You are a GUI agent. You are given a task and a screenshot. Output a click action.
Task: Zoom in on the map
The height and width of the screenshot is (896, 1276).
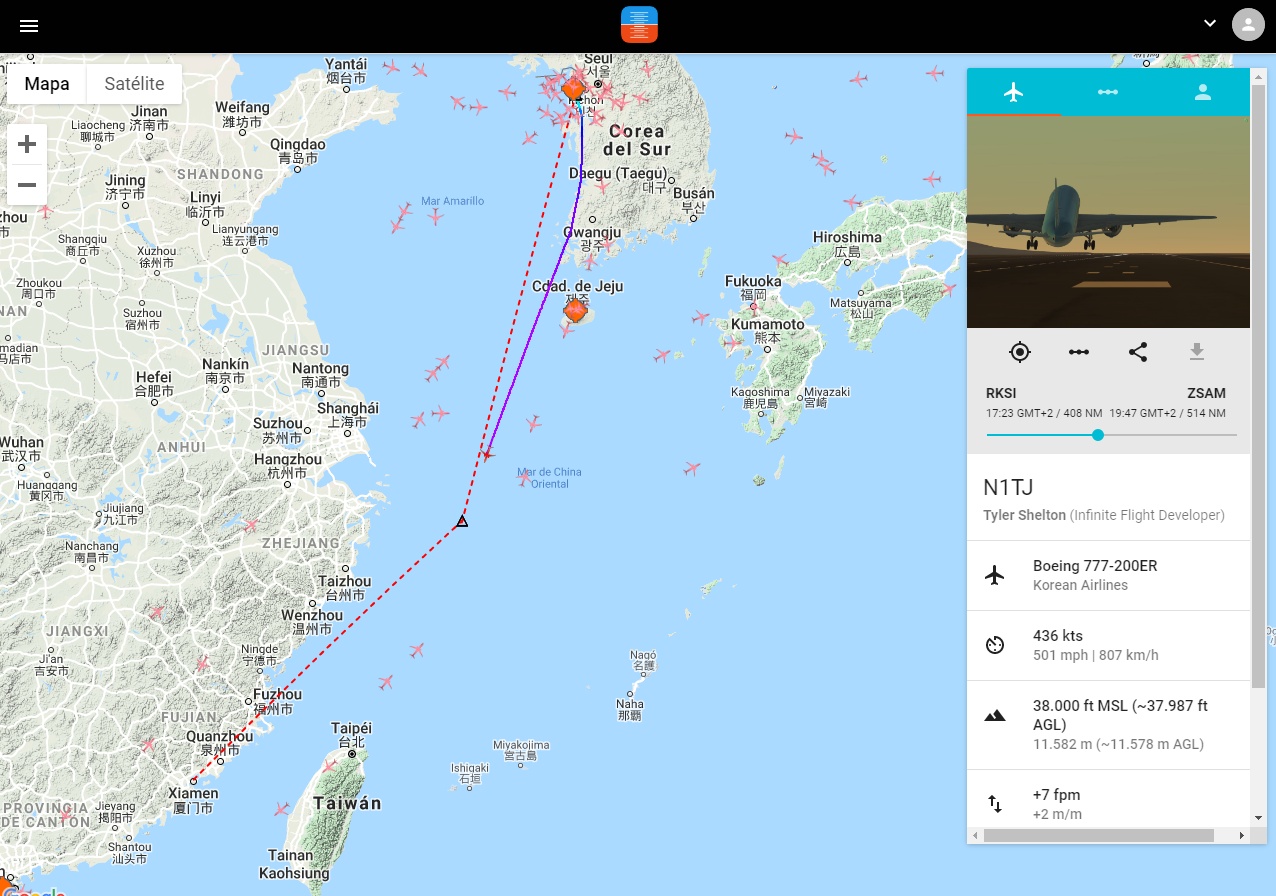click(27, 145)
